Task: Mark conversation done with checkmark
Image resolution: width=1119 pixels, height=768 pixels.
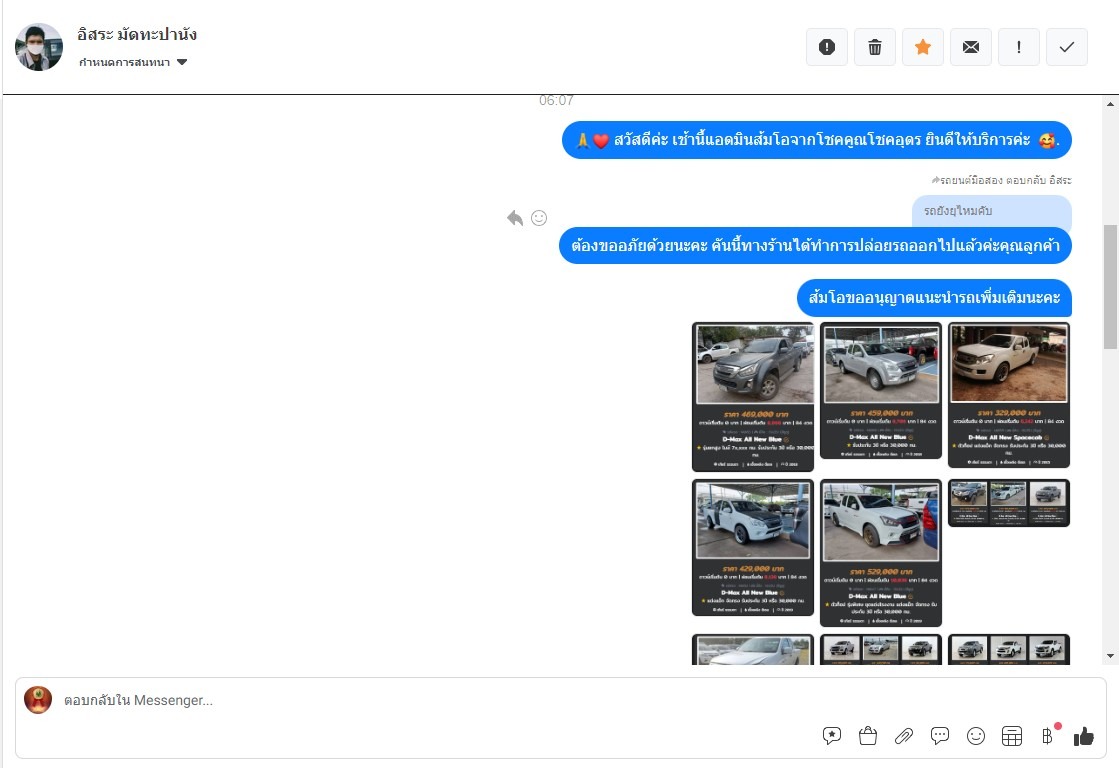Action: [x=1066, y=47]
